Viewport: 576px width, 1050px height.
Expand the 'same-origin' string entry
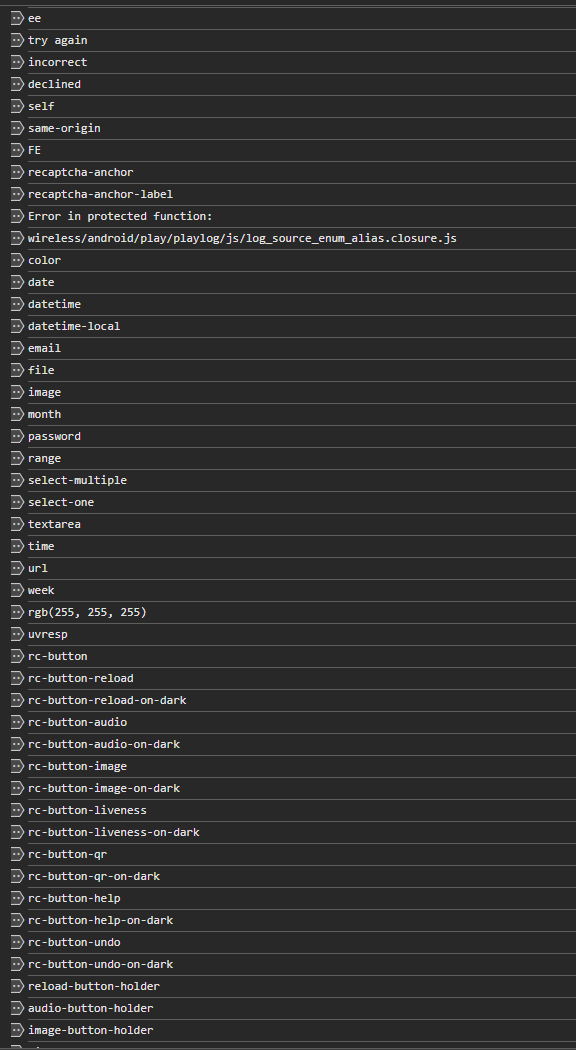tap(17, 128)
